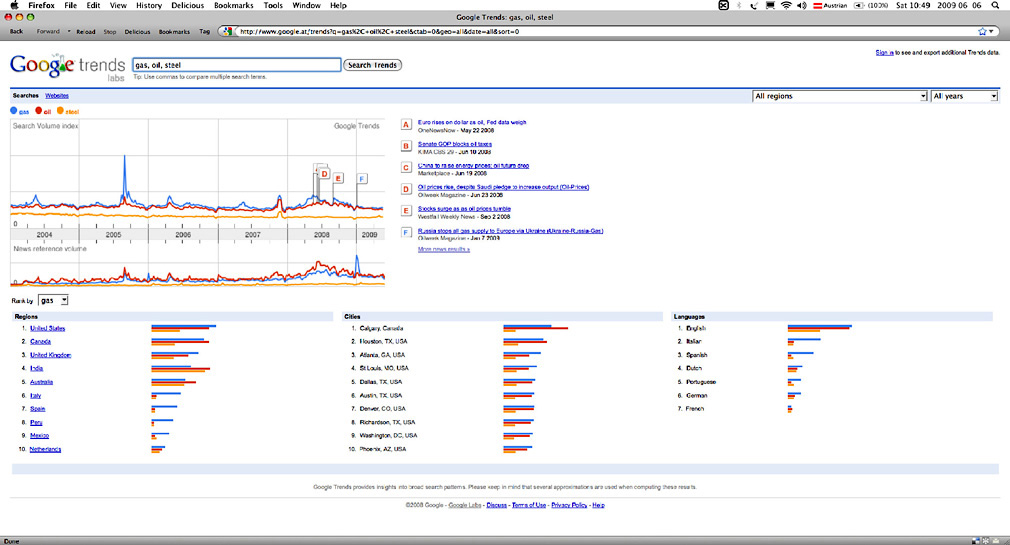This screenshot has height=545, width=1010.
Task: Switch to the Websites tab
Action: 57,95
